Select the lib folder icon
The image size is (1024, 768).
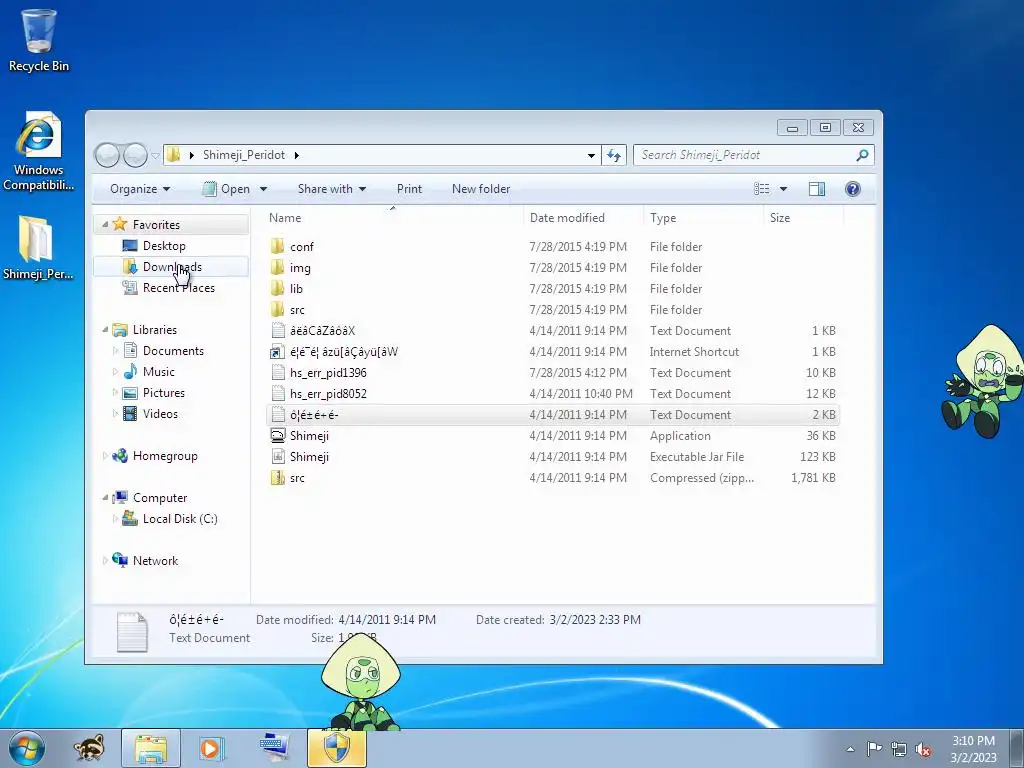click(x=278, y=288)
